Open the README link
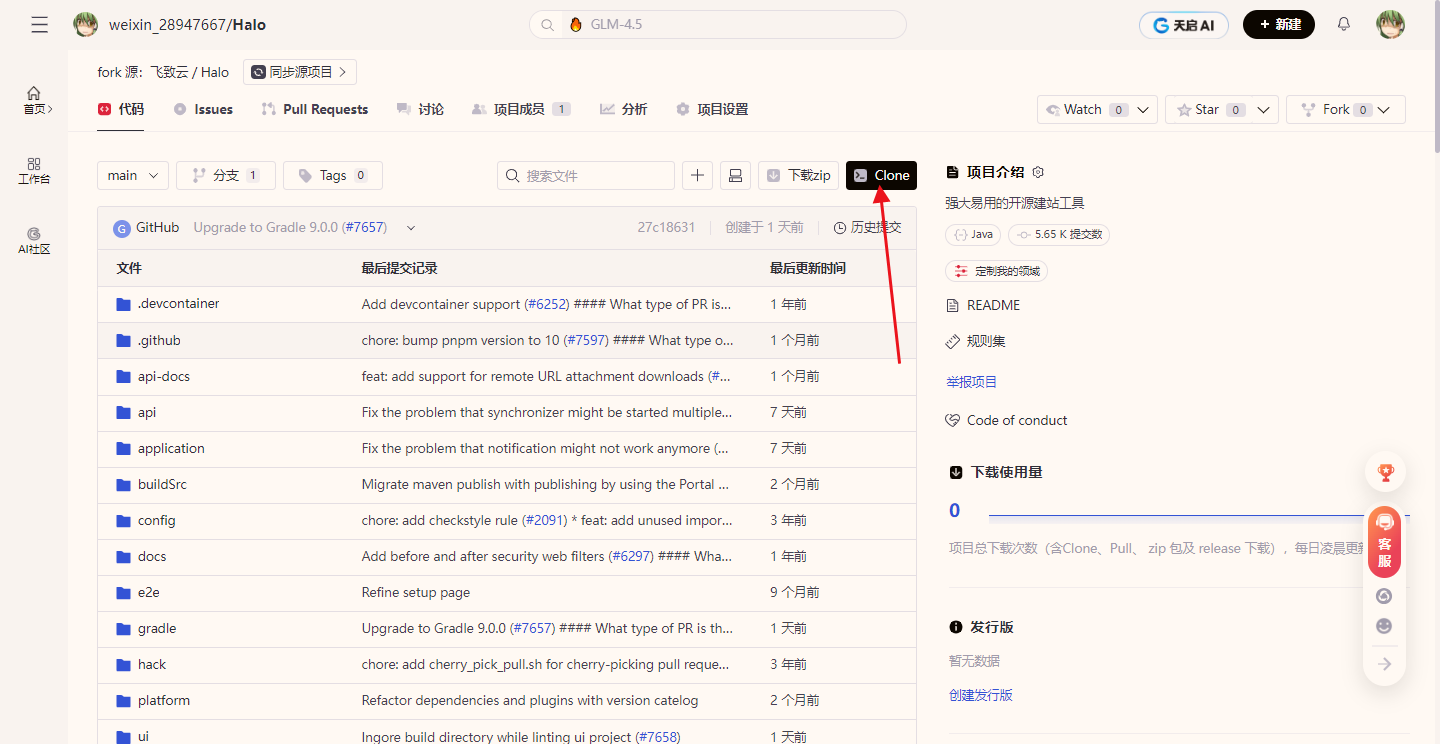 (x=993, y=305)
